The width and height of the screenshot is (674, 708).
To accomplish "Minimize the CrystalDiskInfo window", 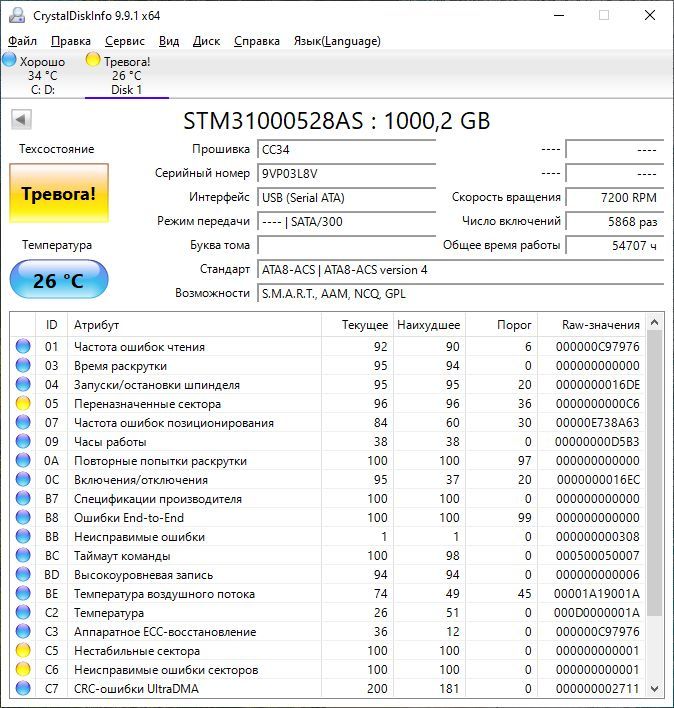I will pyautogui.click(x=559, y=15).
